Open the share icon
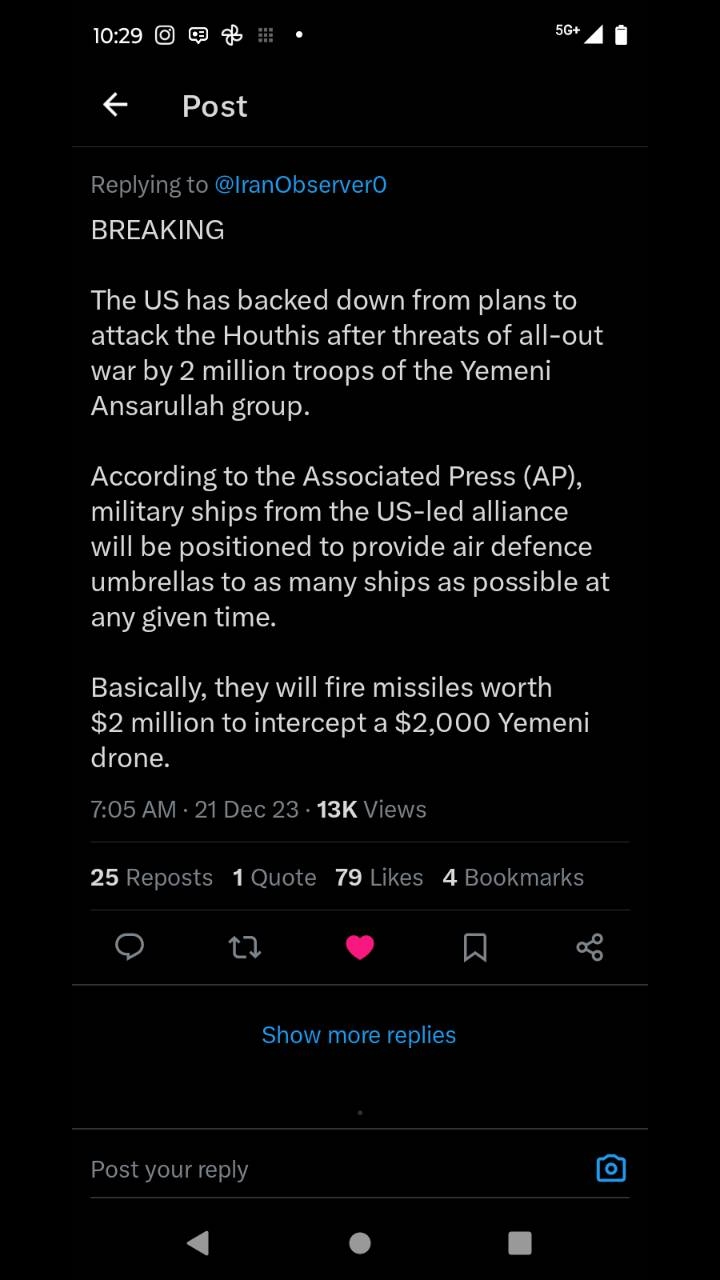The image size is (720, 1280). pyautogui.click(x=590, y=947)
